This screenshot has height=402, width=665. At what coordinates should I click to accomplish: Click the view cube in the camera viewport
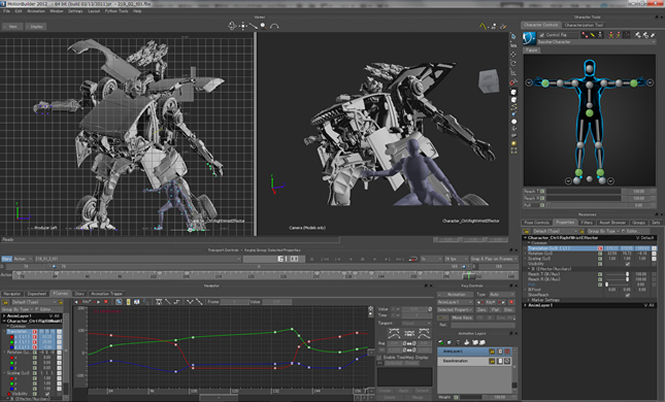[x=488, y=81]
